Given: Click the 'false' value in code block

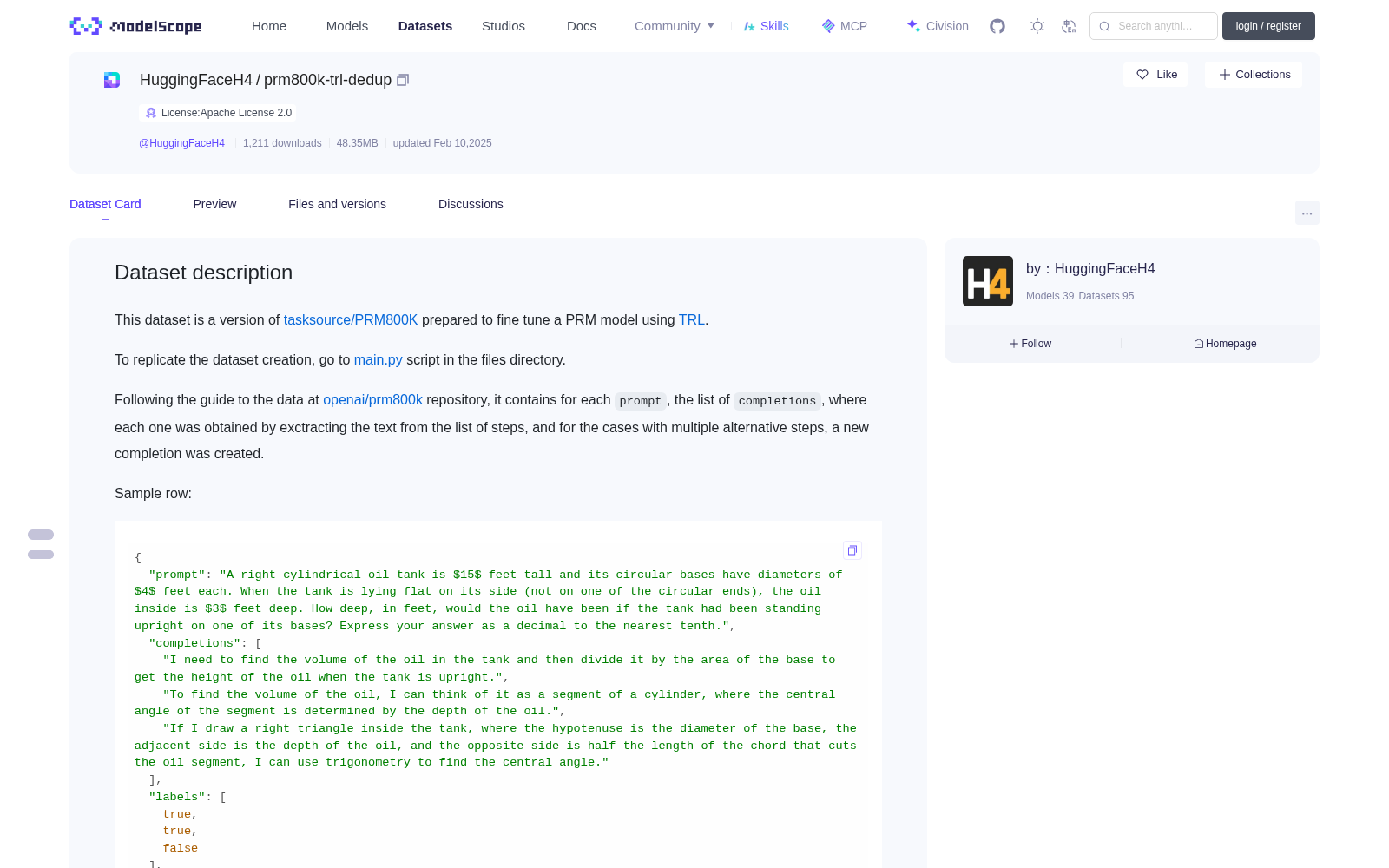Looking at the screenshot, I should click(181, 848).
